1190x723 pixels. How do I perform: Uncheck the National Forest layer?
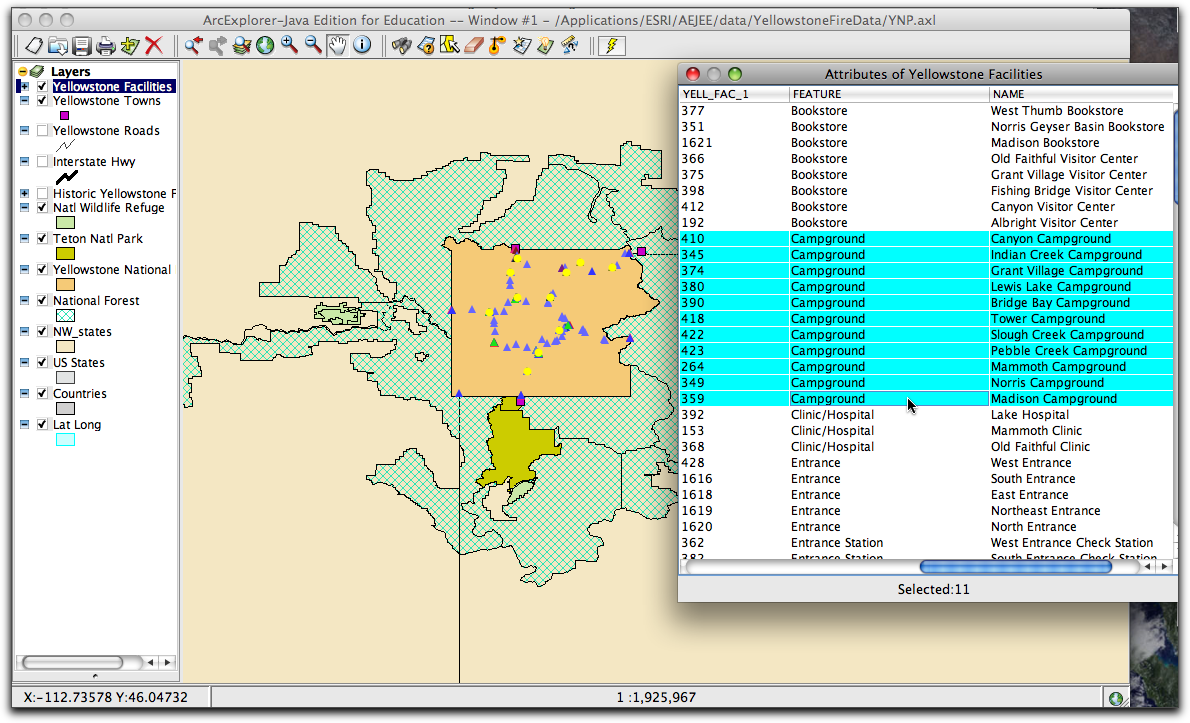pos(42,301)
